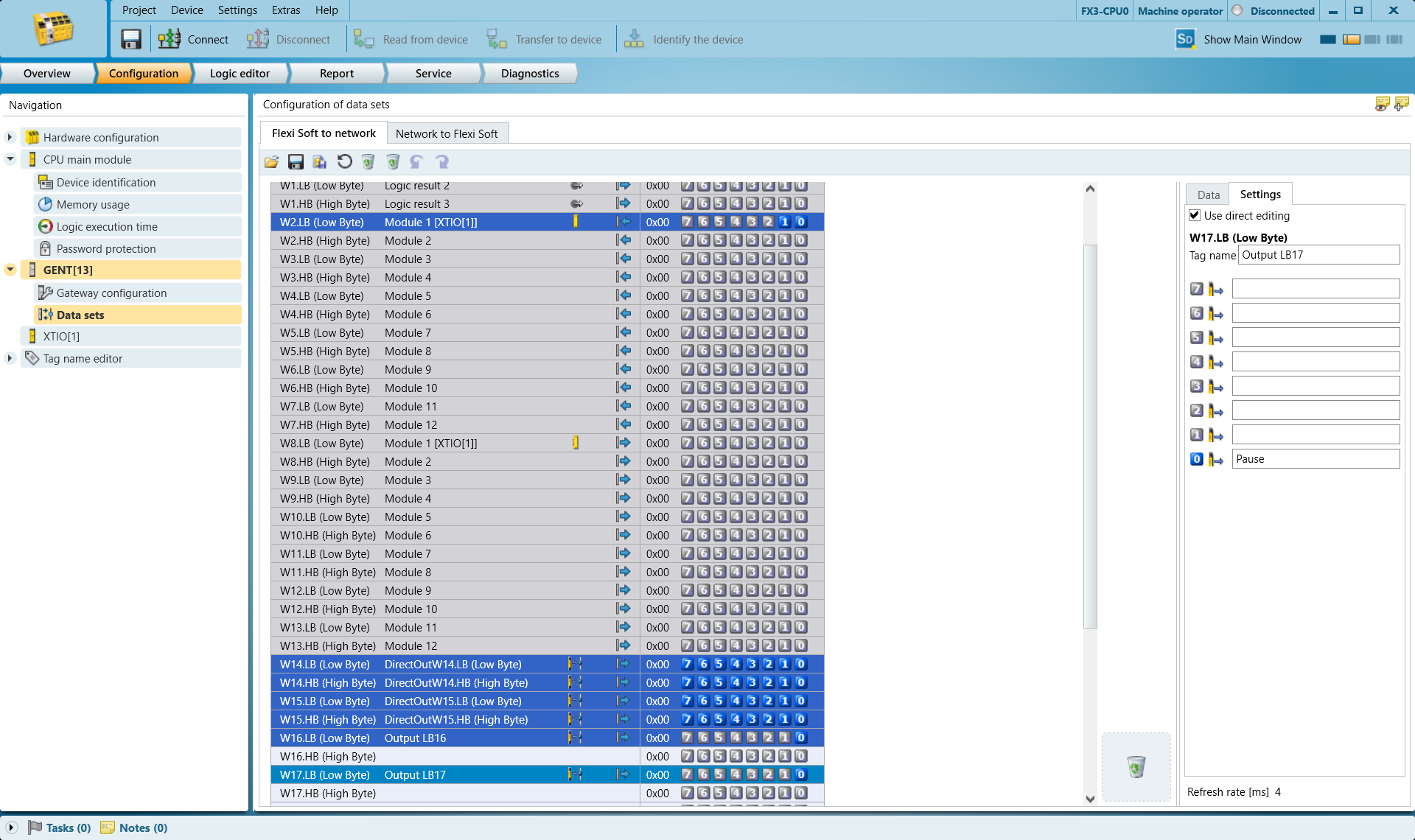Collapse the GENT[13] tree node
1415x840 pixels.
(10, 270)
